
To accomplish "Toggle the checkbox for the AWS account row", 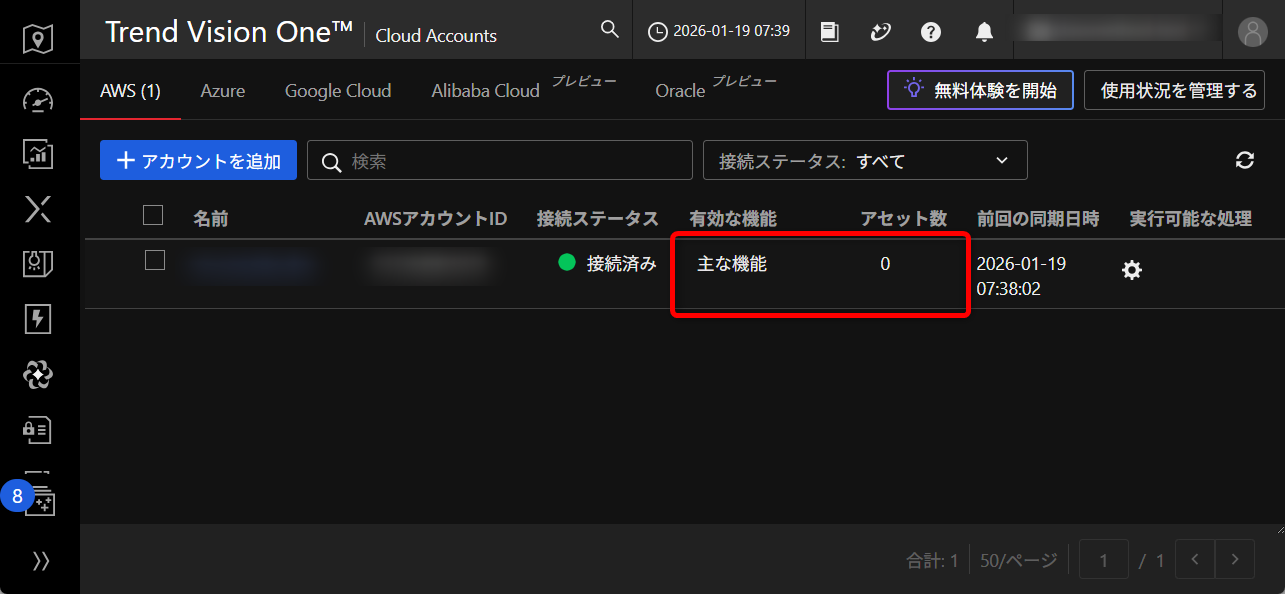I will click(155, 260).
